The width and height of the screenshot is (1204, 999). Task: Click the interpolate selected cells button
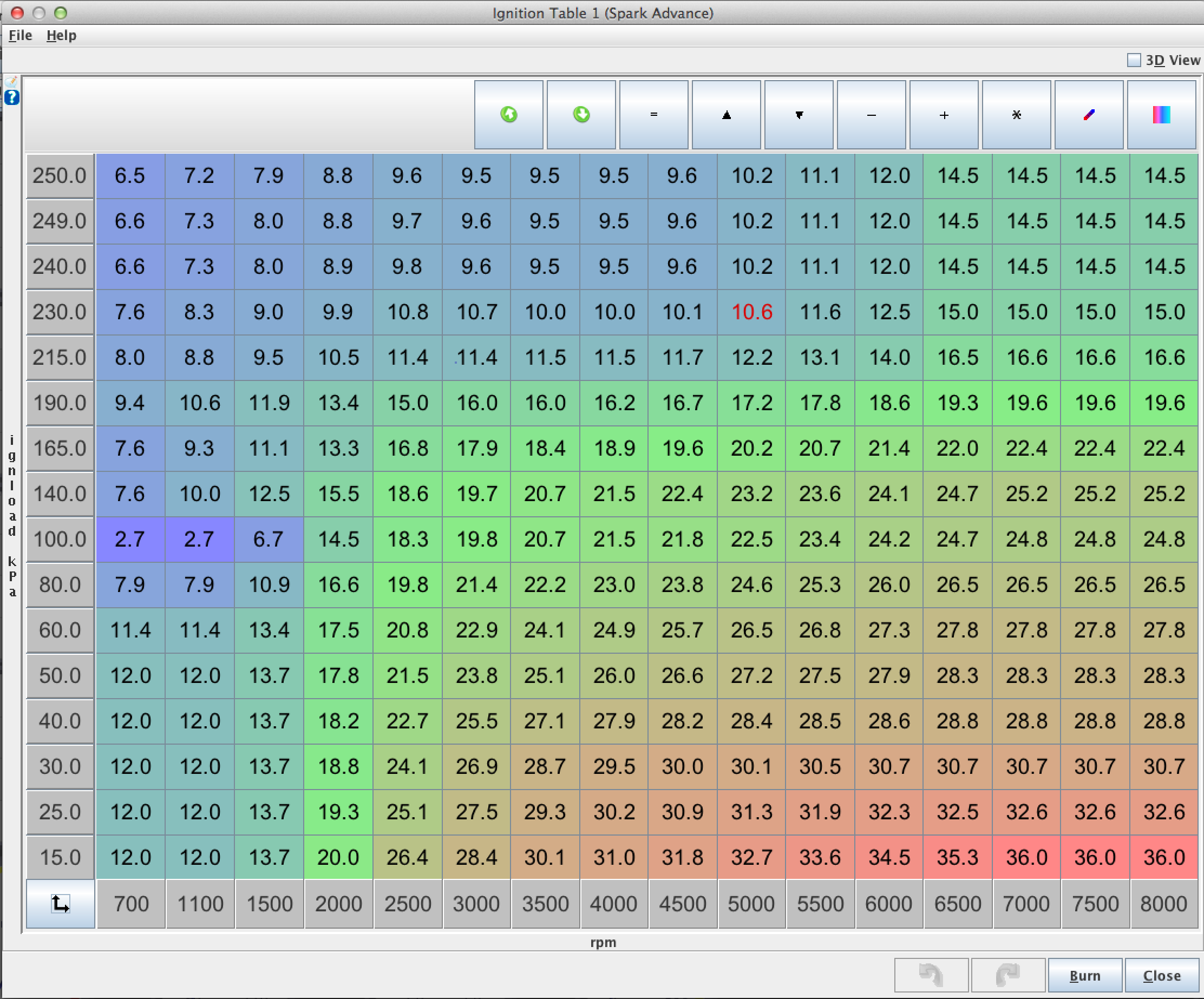tap(1089, 115)
